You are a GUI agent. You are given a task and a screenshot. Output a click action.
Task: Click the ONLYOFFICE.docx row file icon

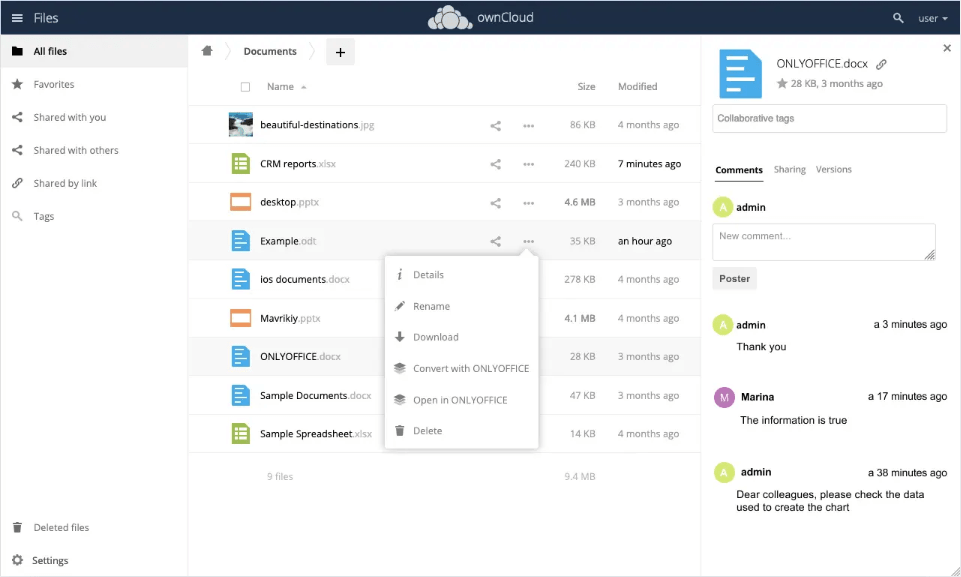pyautogui.click(x=240, y=356)
